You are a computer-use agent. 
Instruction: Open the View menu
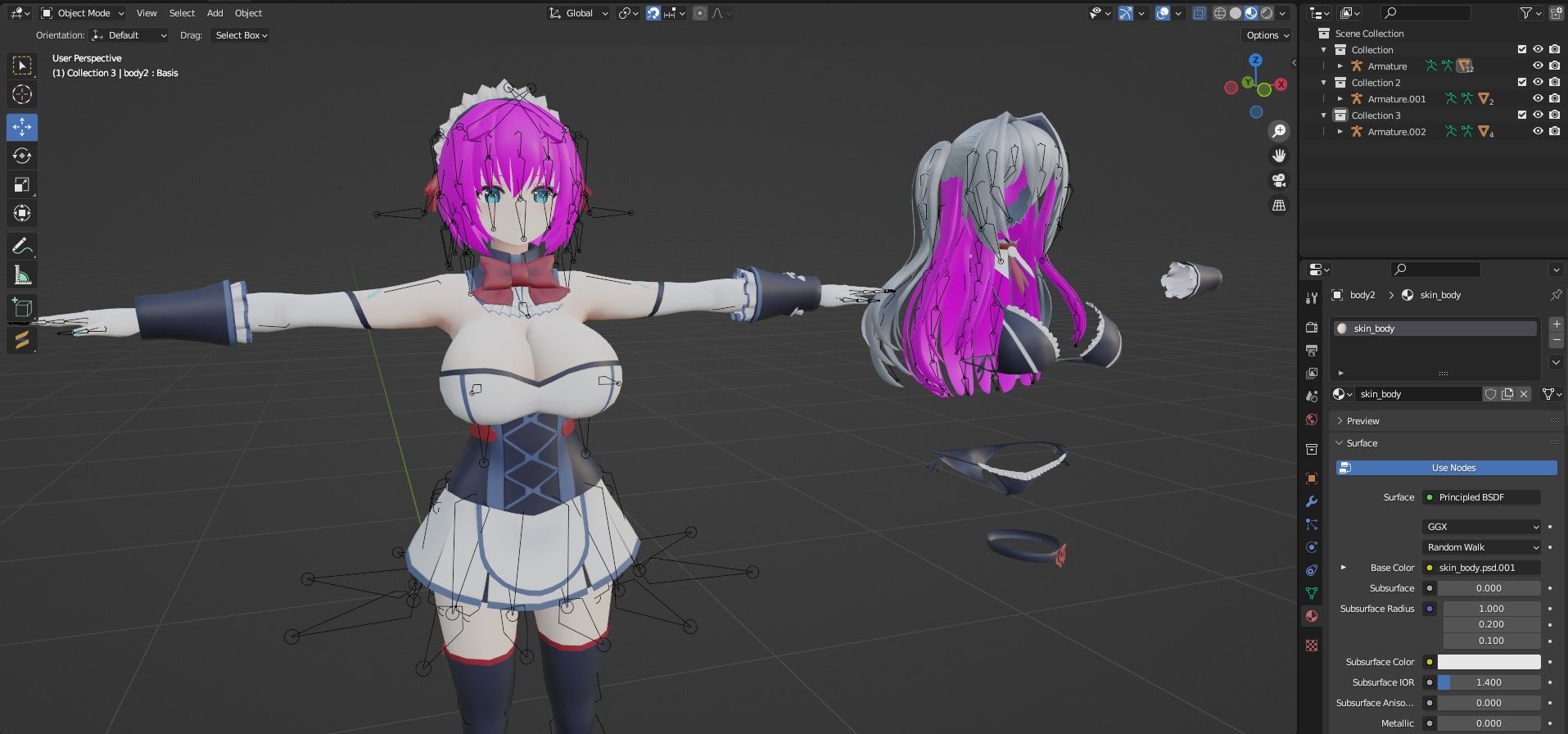(x=147, y=13)
